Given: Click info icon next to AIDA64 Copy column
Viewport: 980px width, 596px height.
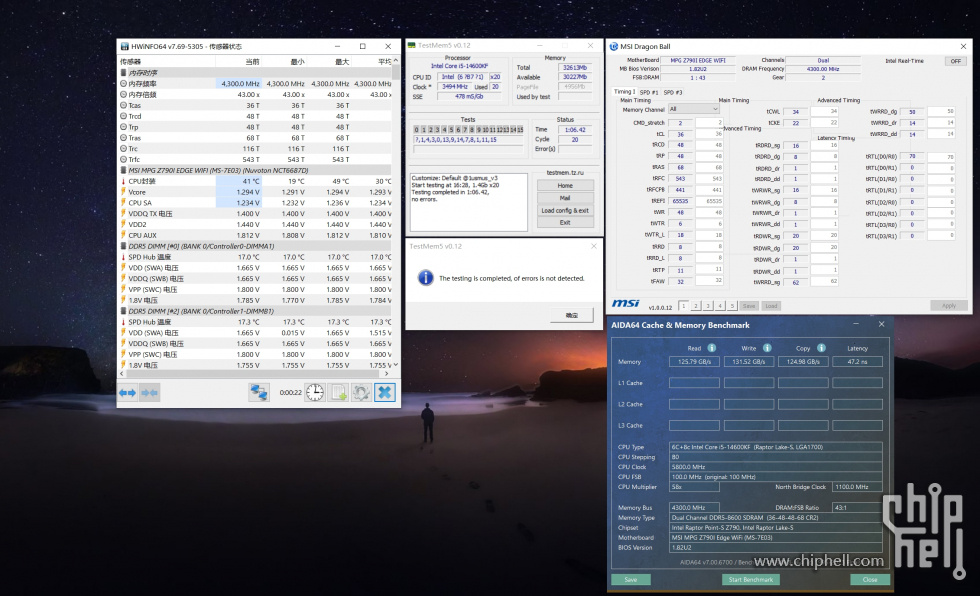Looking at the screenshot, I should (x=821, y=348).
